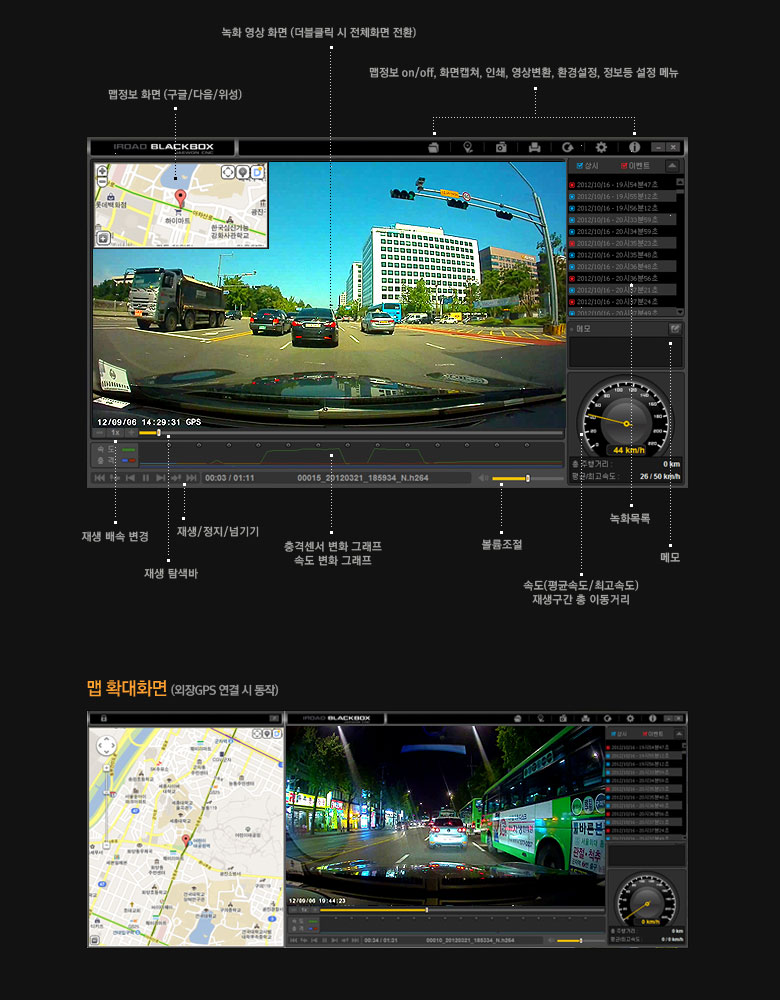Click the pan control on enlarged map
The height and width of the screenshot is (1000, 780).
tap(106, 746)
